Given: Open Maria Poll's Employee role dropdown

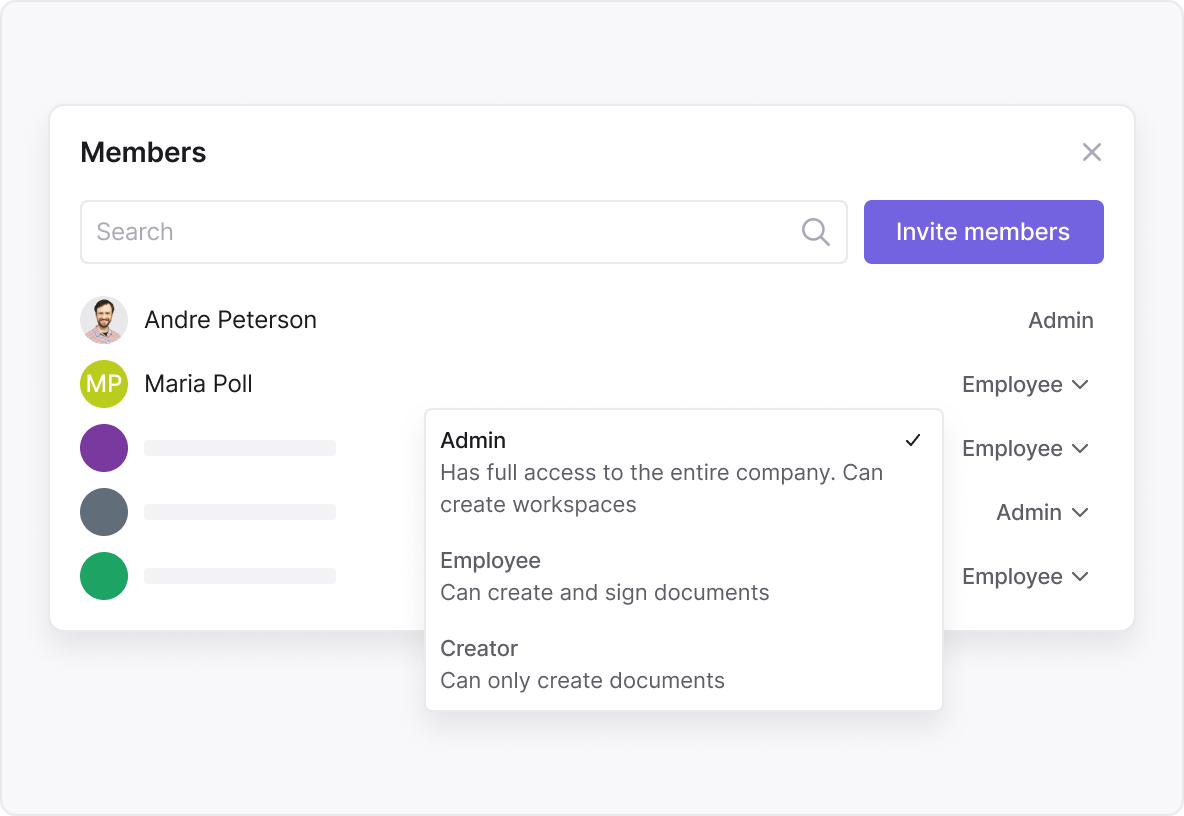Looking at the screenshot, I should click(x=1025, y=384).
